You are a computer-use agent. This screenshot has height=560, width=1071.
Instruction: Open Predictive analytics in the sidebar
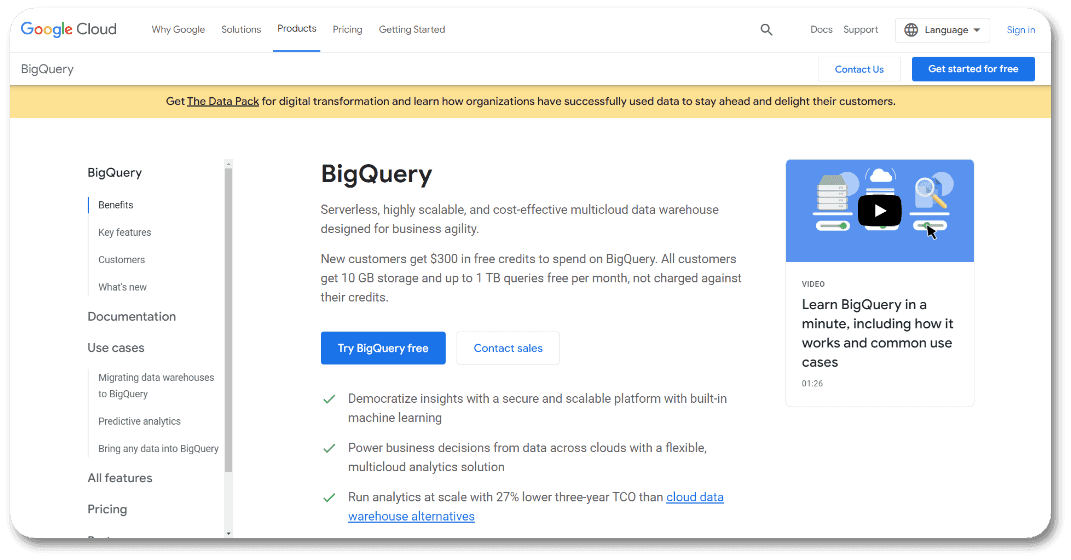[x=139, y=421]
